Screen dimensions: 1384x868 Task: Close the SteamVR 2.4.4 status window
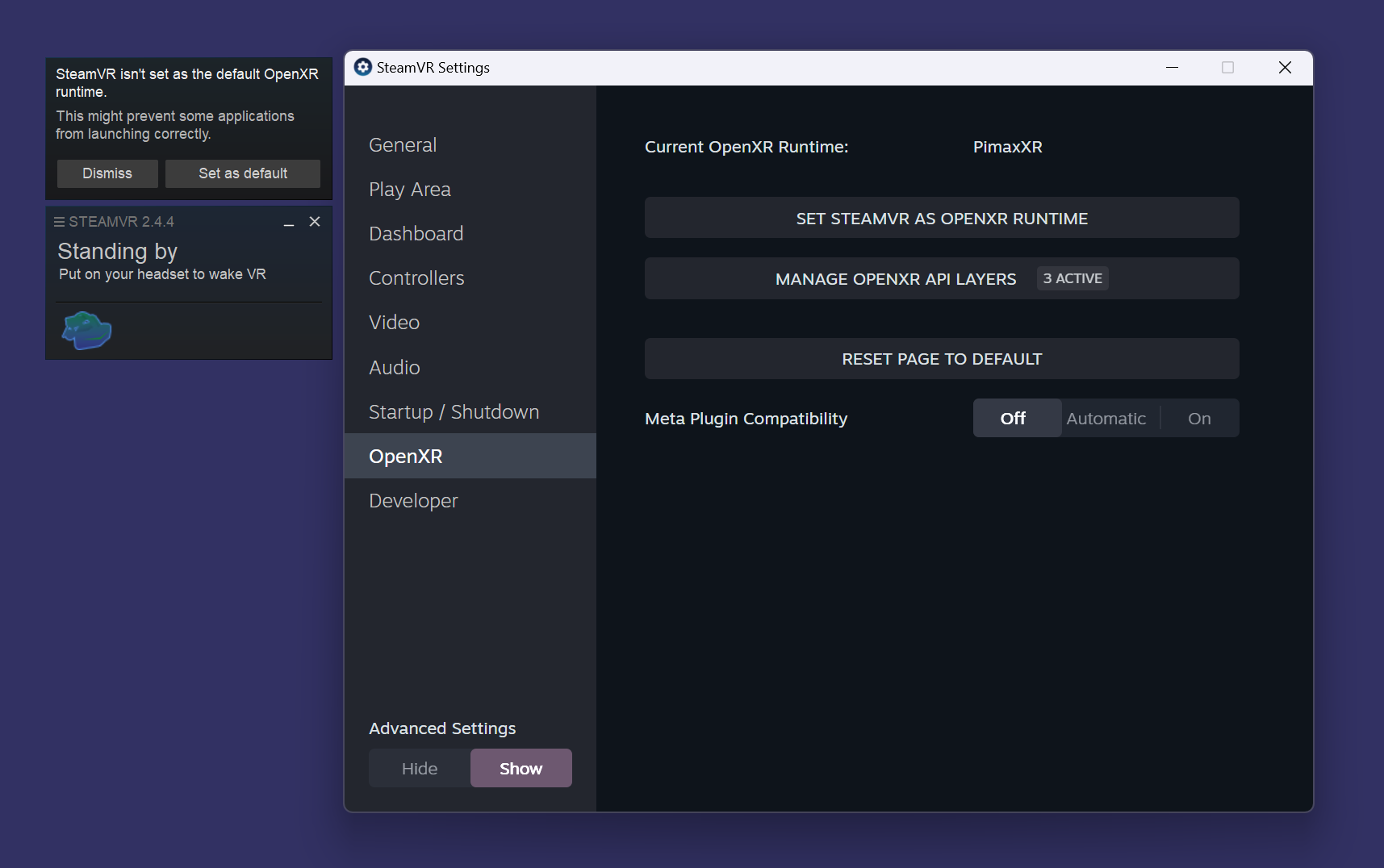pos(315,222)
